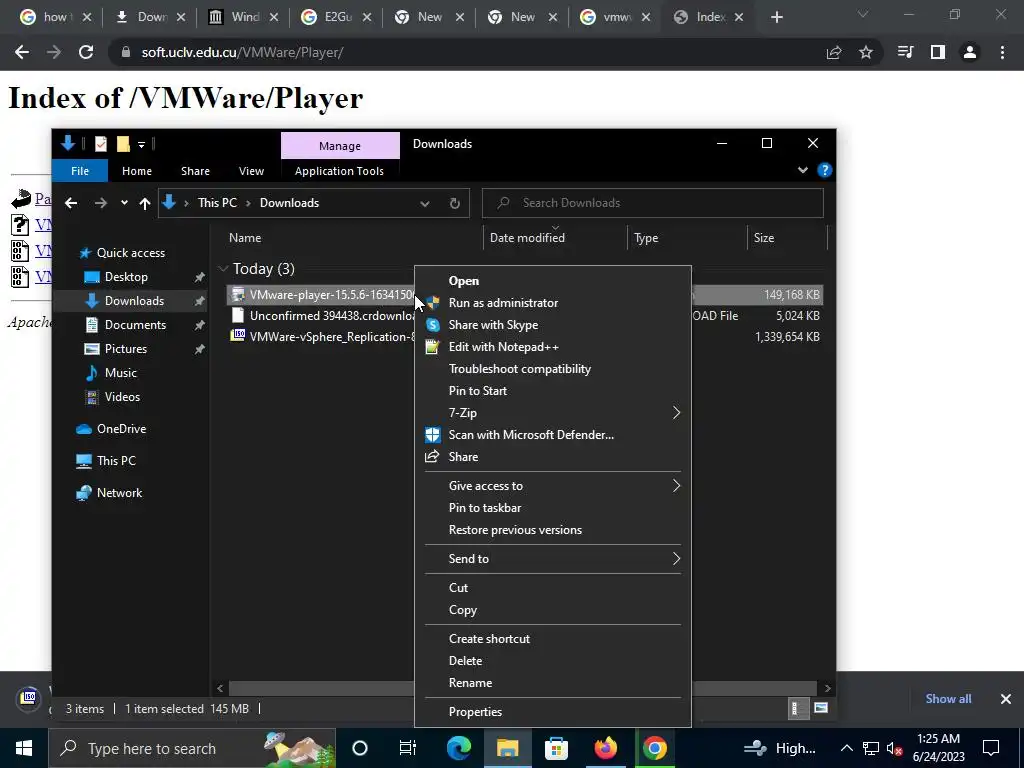Expand the ribbon with chevron
The width and height of the screenshot is (1024, 768).
tap(803, 170)
